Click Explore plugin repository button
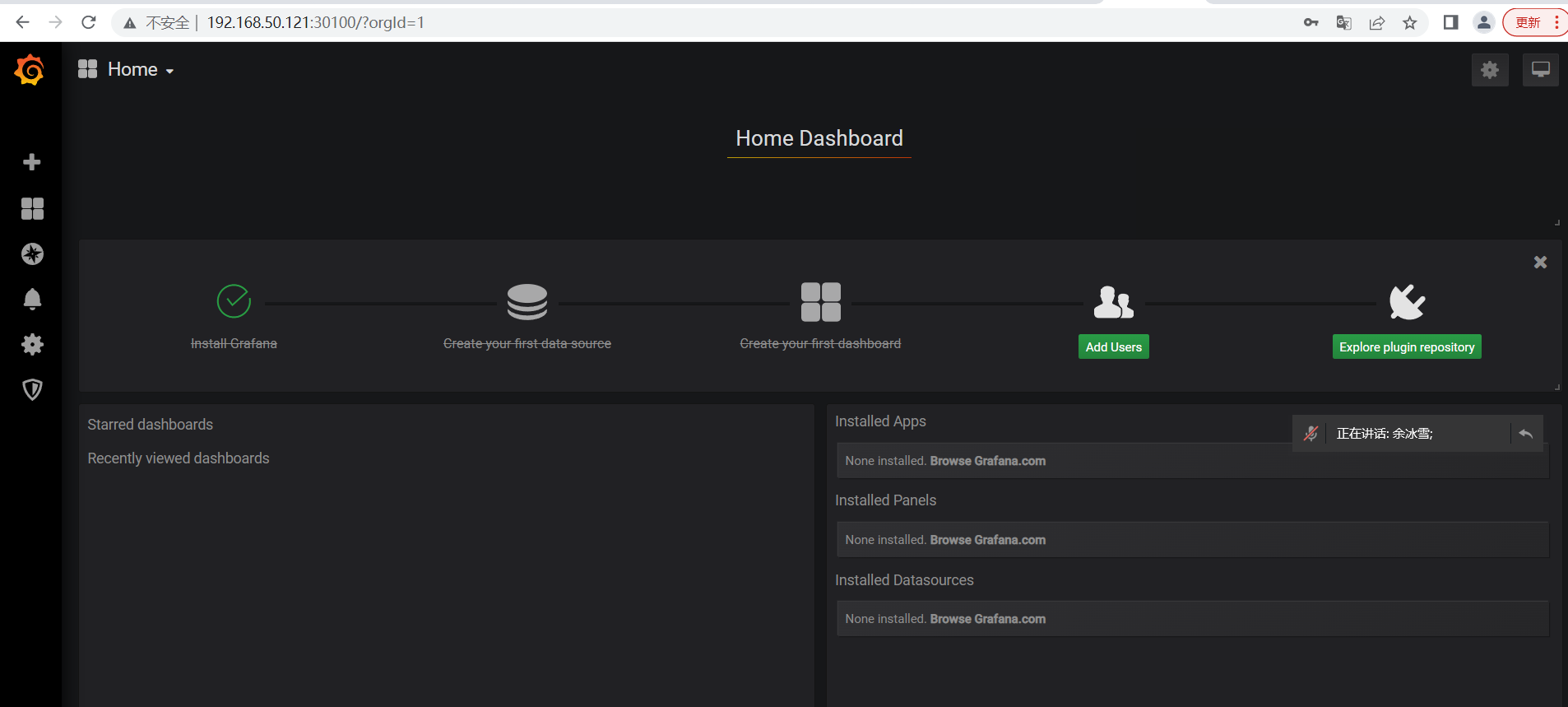The width and height of the screenshot is (1568, 707). (1407, 347)
